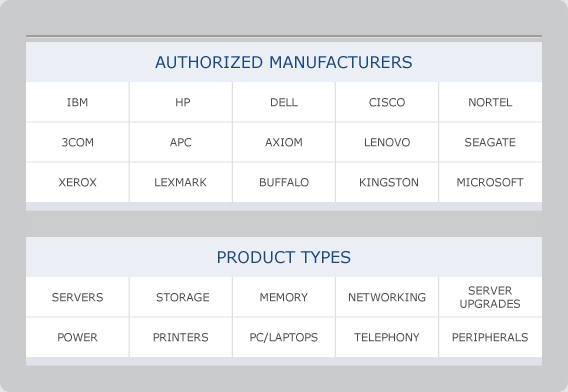568x392 pixels.
Task: Choose SERVER UPGRADES product type
Action: coord(490,297)
